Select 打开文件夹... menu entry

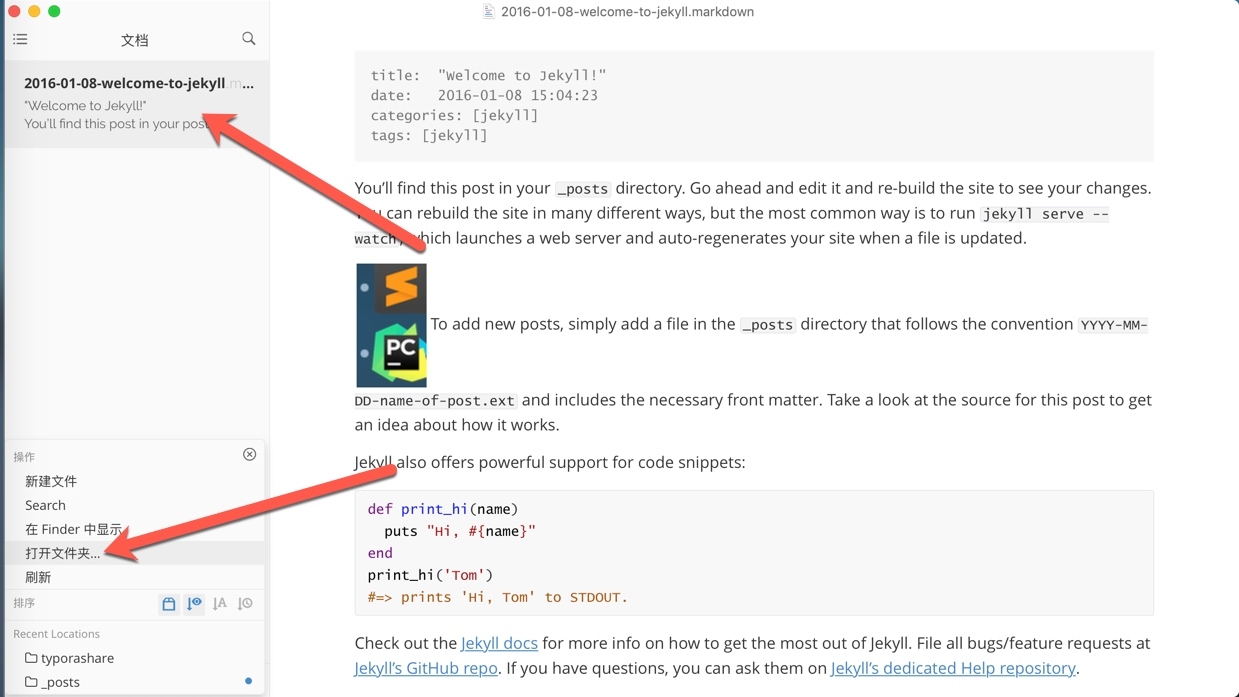(62, 553)
